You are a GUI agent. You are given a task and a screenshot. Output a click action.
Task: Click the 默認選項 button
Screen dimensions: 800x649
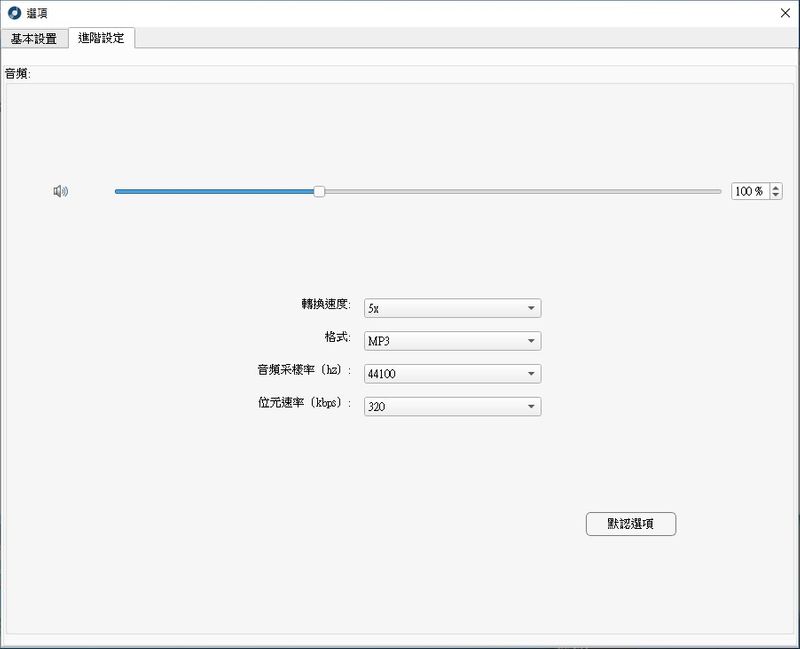[x=631, y=524]
